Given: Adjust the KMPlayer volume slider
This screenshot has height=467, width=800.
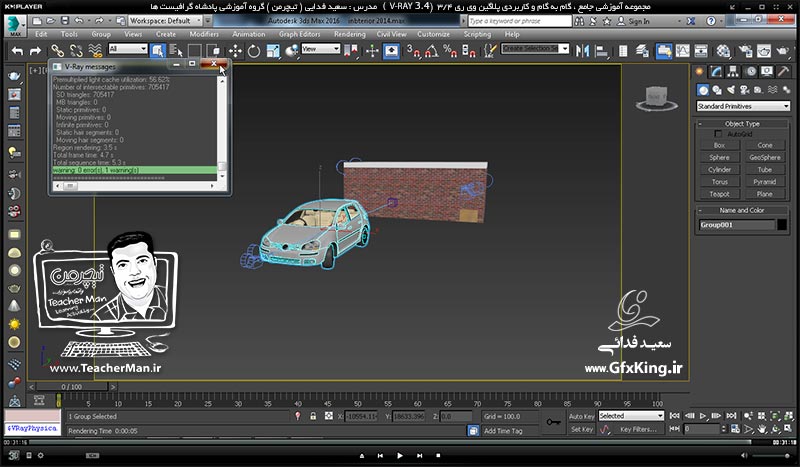Looking at the screenshot, I should pos(770,456).
